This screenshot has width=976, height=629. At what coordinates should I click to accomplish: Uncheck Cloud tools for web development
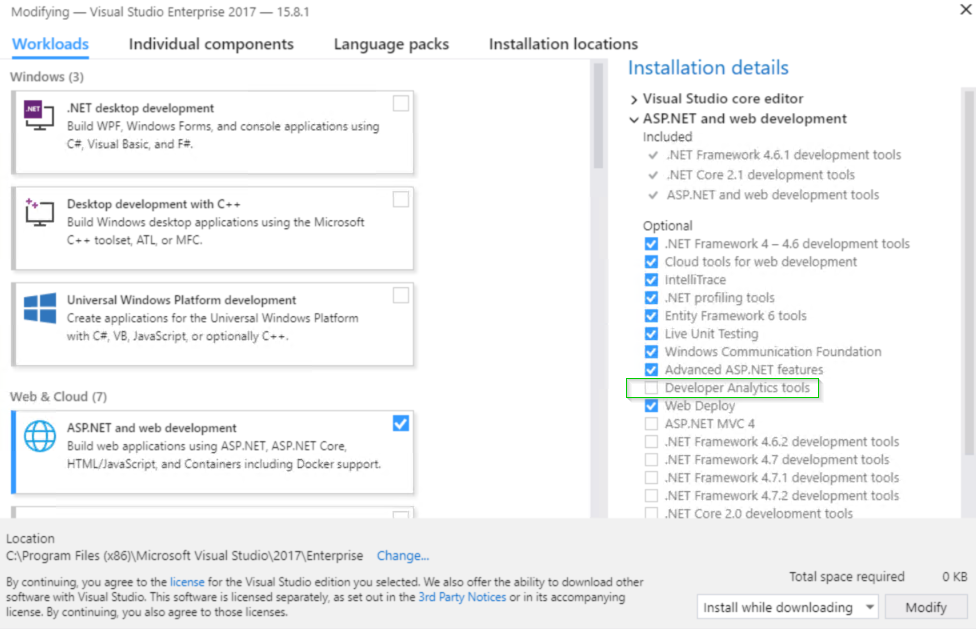tap(651, 262)
